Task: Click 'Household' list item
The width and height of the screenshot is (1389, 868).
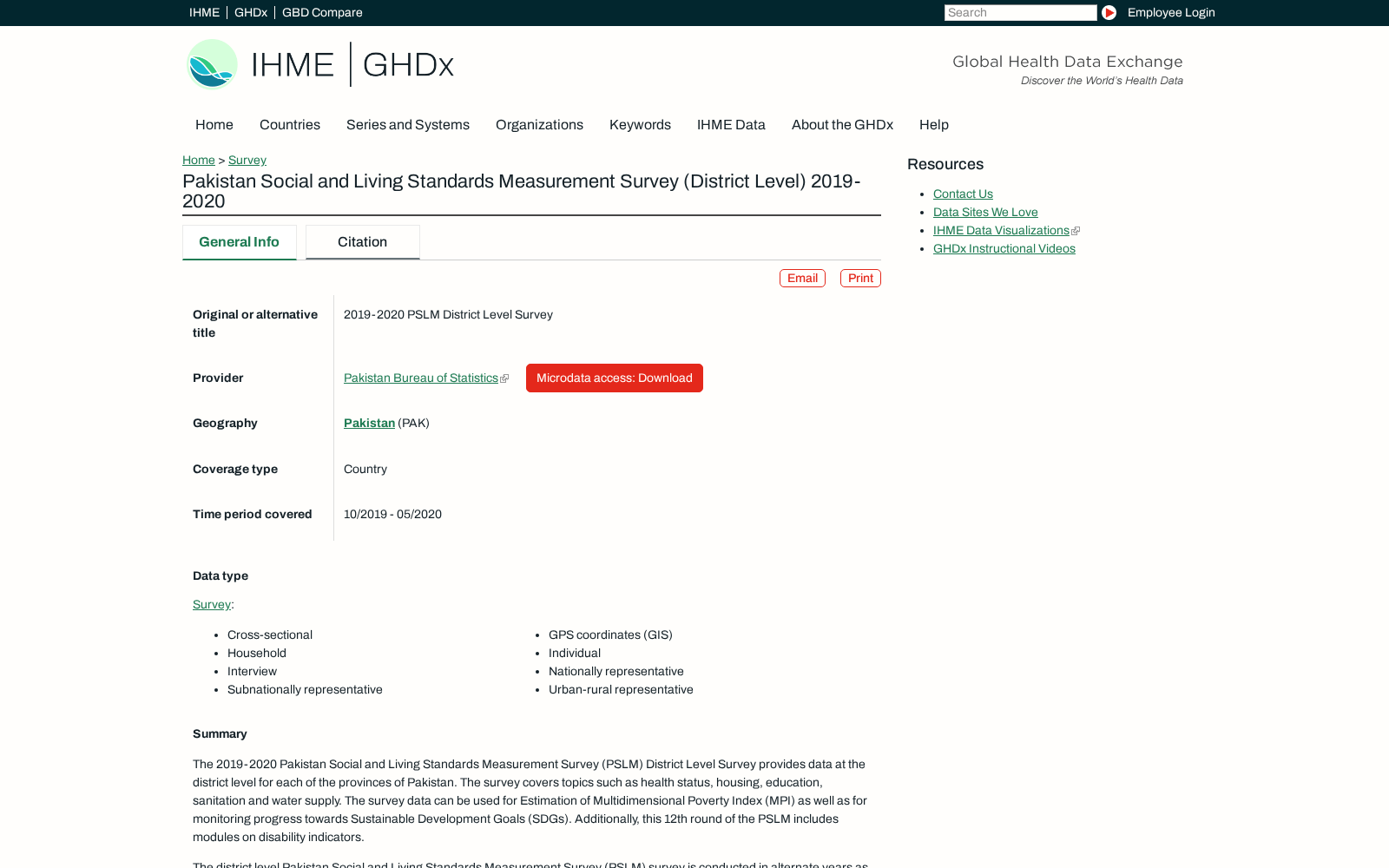Action: (x=257, y=653)
